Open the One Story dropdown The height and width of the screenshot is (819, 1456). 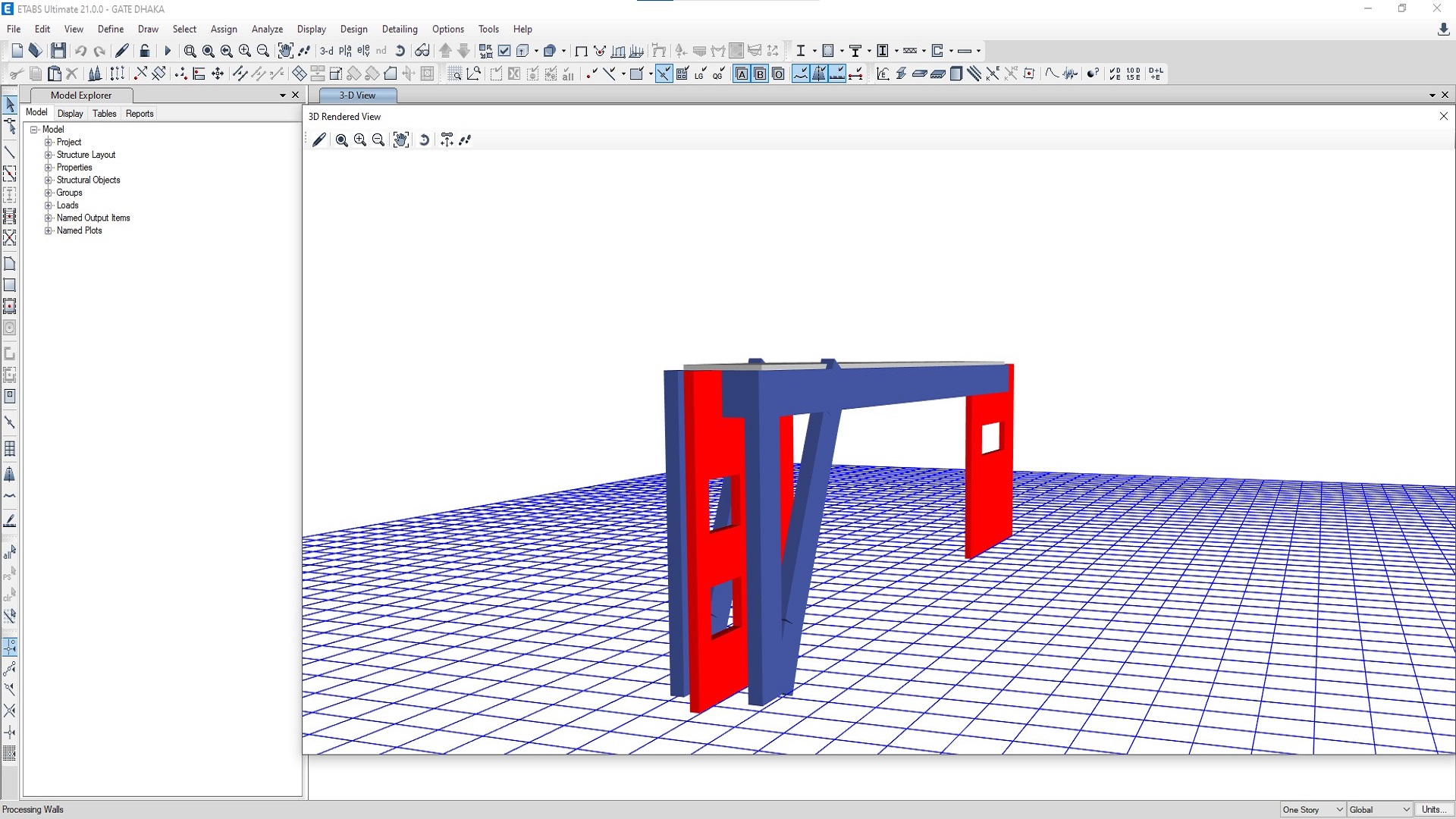[x=1313, y=810]
